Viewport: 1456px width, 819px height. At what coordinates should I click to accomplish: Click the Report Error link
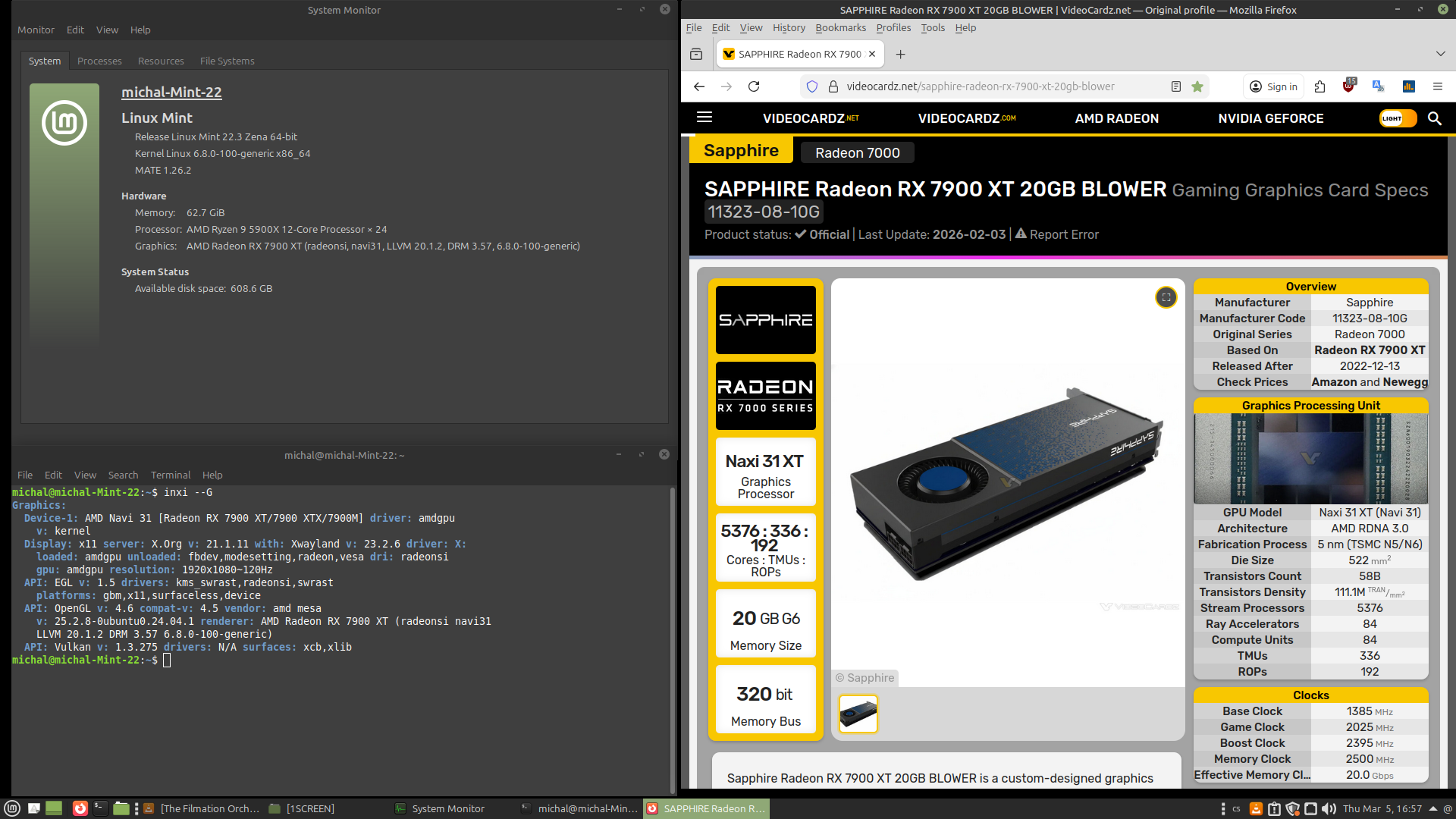point(1063,234)
